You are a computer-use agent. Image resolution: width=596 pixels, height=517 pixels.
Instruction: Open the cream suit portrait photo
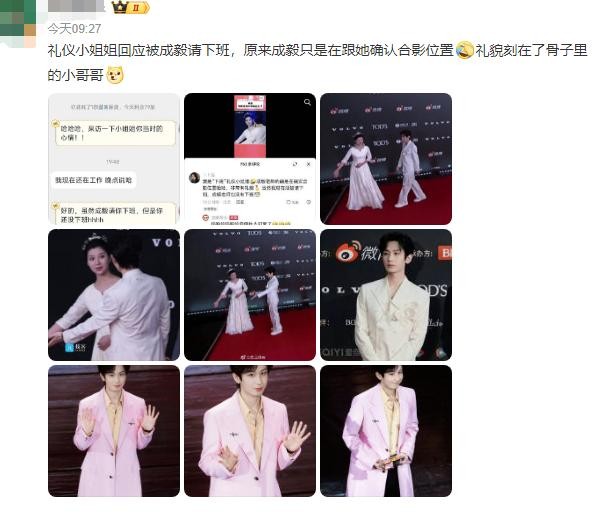[x=386, y=295]
